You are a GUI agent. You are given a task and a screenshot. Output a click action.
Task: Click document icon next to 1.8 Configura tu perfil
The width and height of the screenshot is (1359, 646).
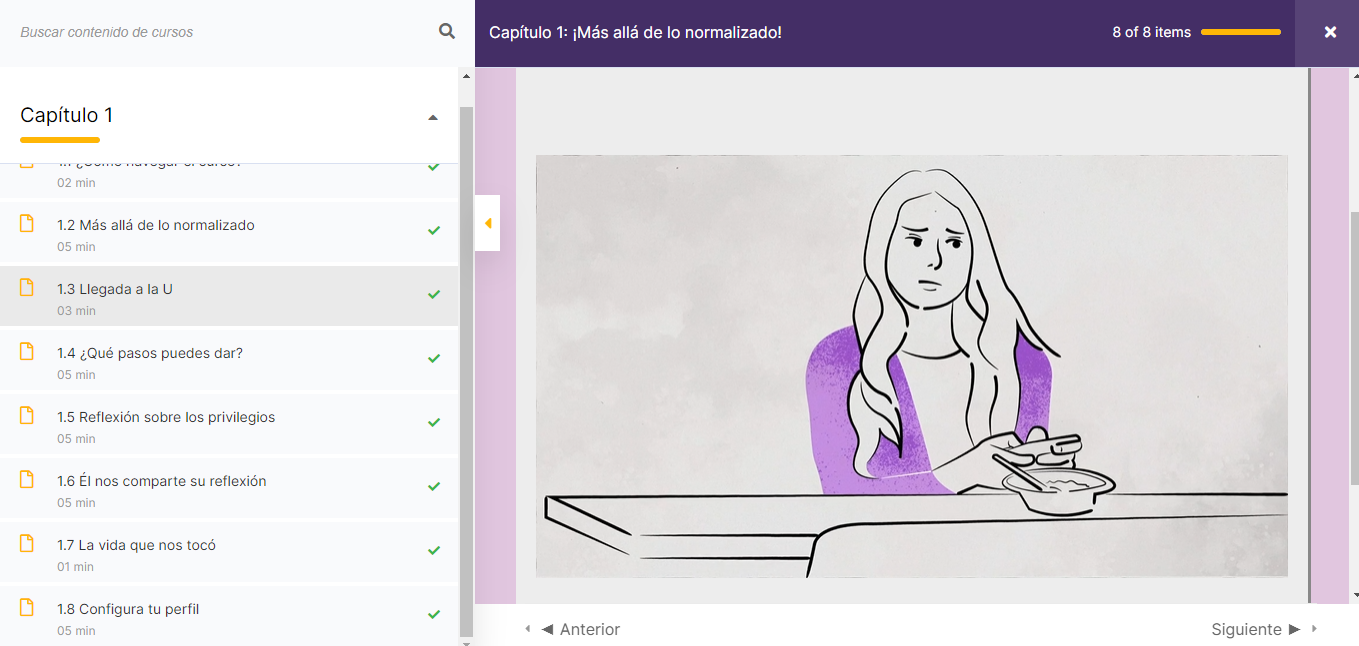[28, 607]
